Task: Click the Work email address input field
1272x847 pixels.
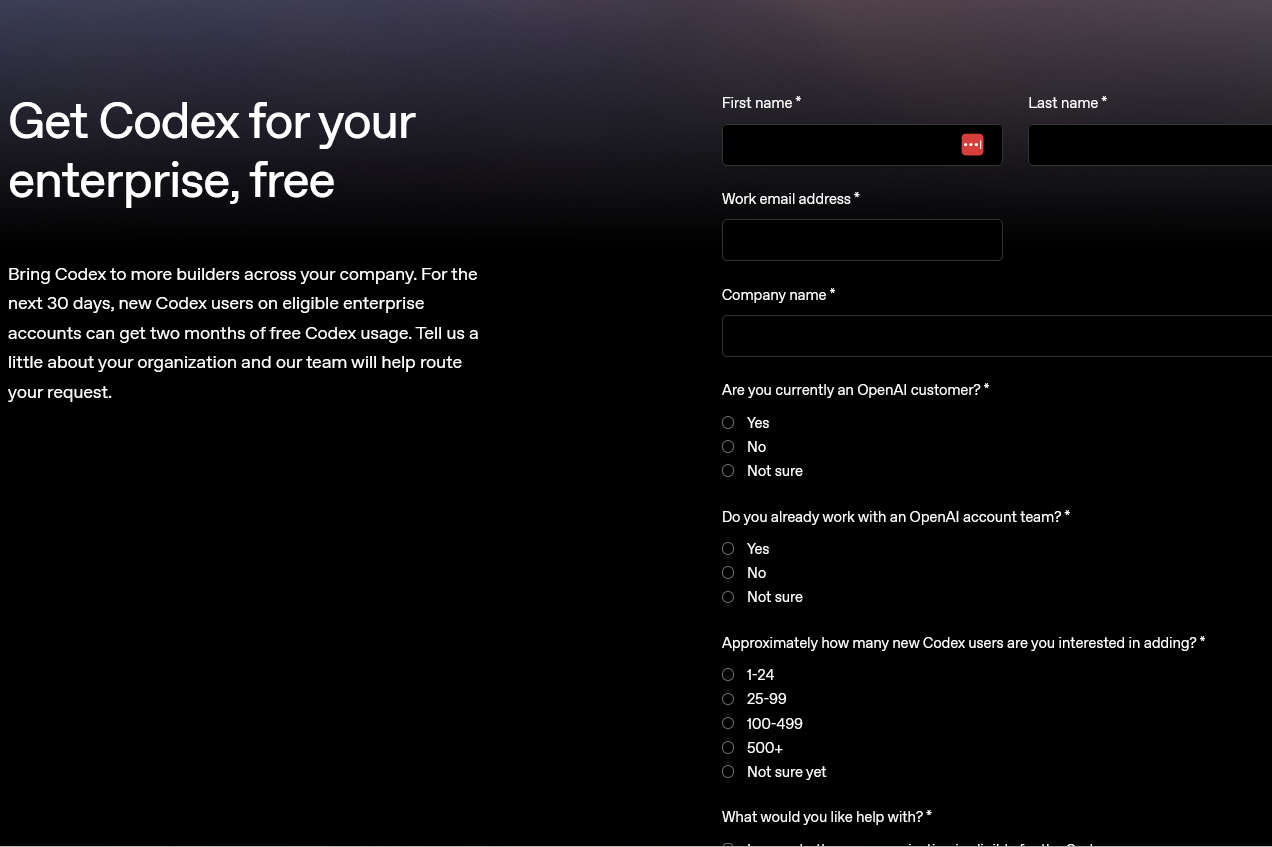Action: (x=862, y=240)
